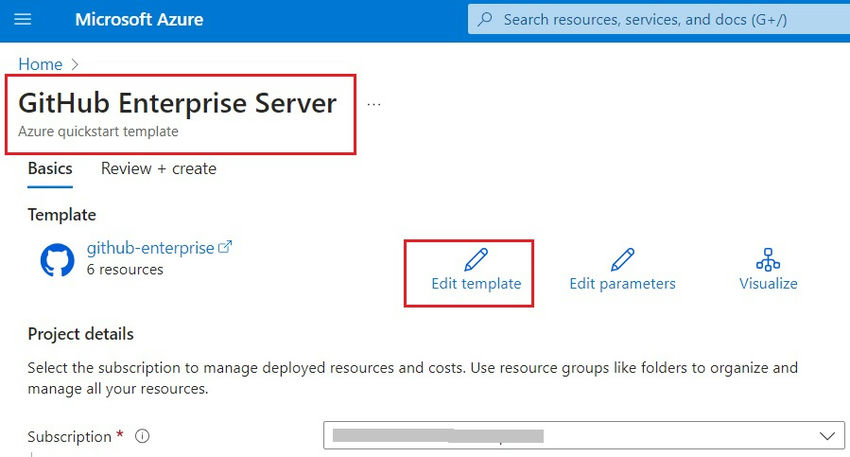Focus the search resources, services, and docs box
This screenshot has width=850, height=457.
[659, 20]
